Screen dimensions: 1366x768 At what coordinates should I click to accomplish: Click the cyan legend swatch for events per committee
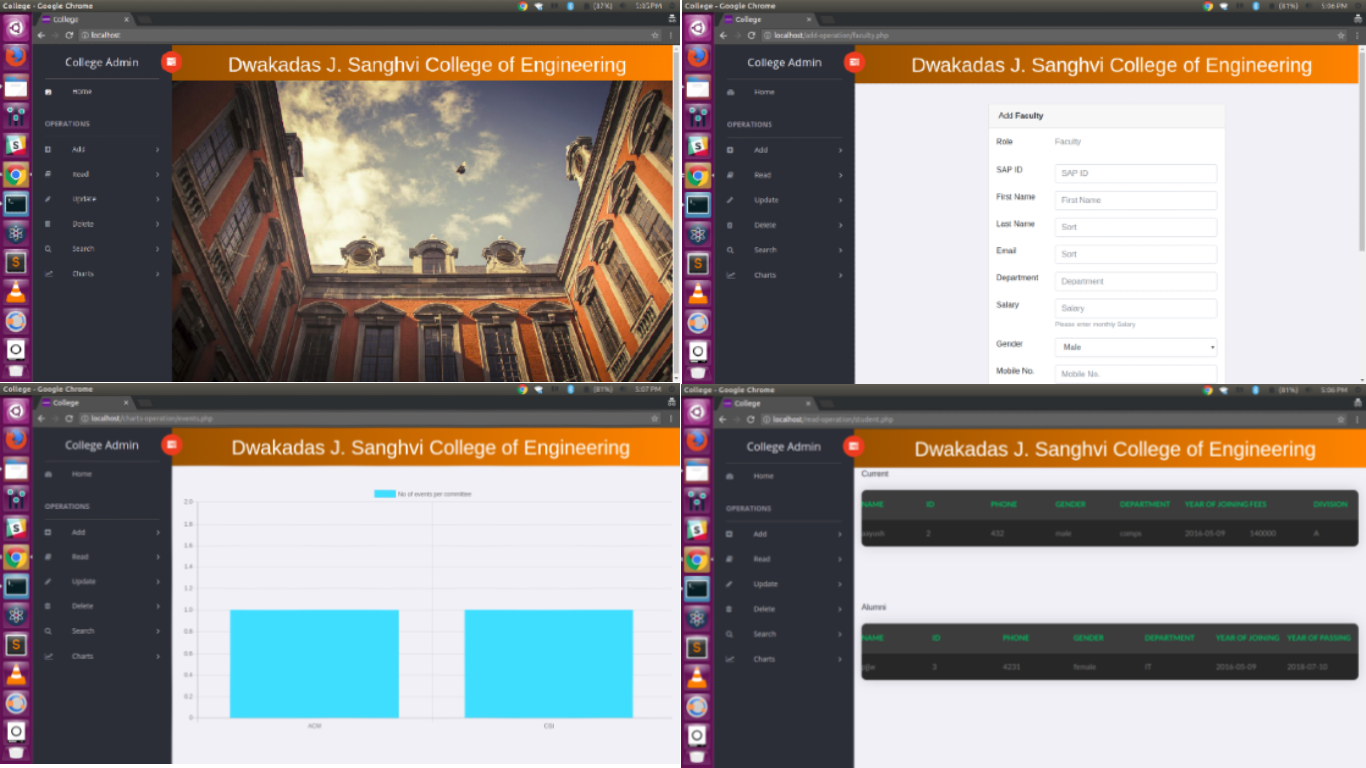coord(385,494)
